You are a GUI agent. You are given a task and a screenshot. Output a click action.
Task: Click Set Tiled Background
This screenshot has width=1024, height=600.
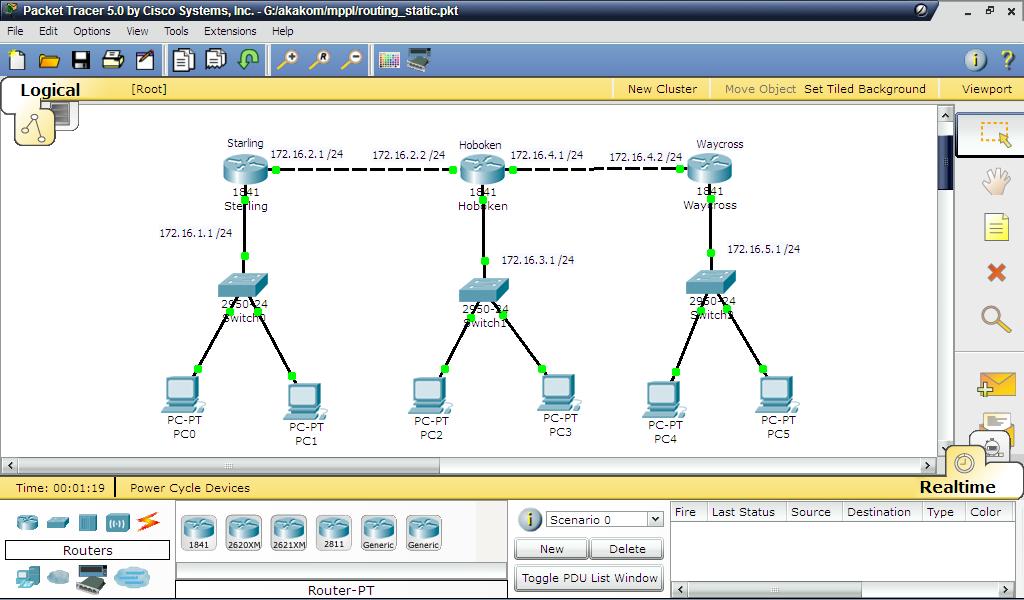point(865,89)
